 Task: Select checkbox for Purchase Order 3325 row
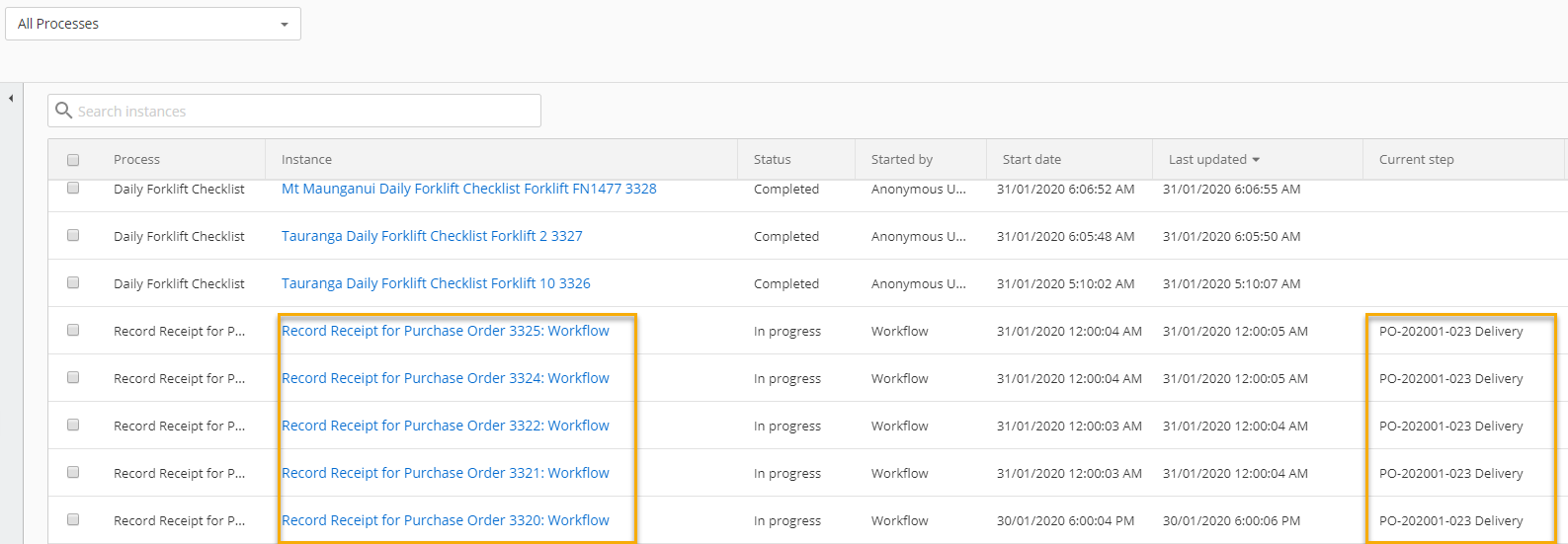pos(73,331)
